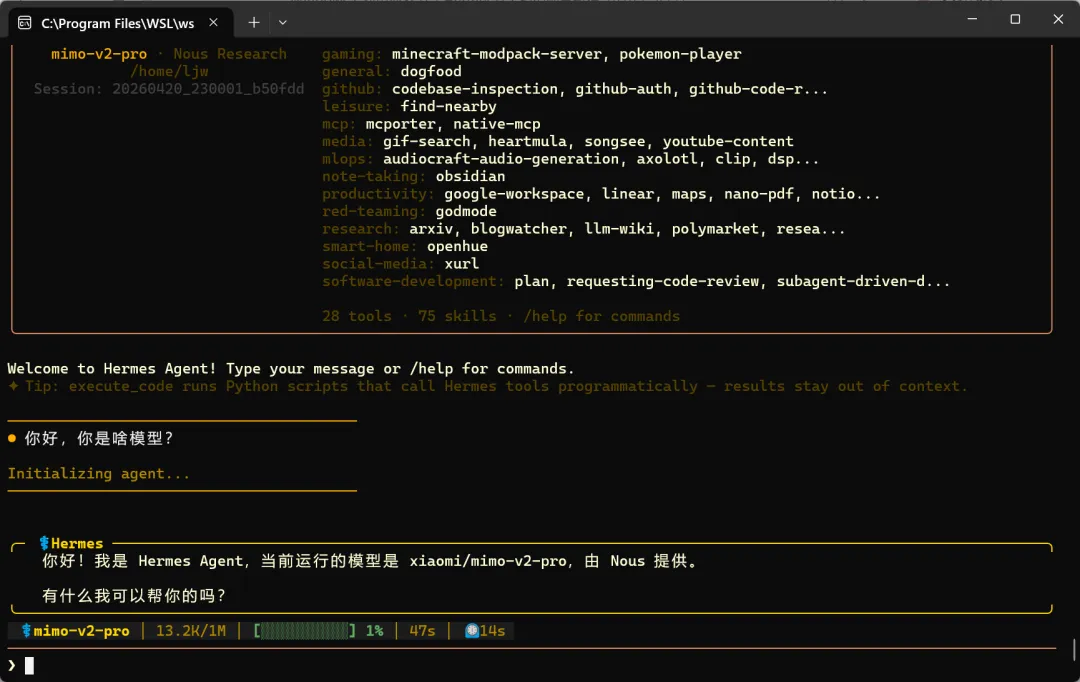Click the user message 你好，你是啥模型？

(x=99, y=438)
